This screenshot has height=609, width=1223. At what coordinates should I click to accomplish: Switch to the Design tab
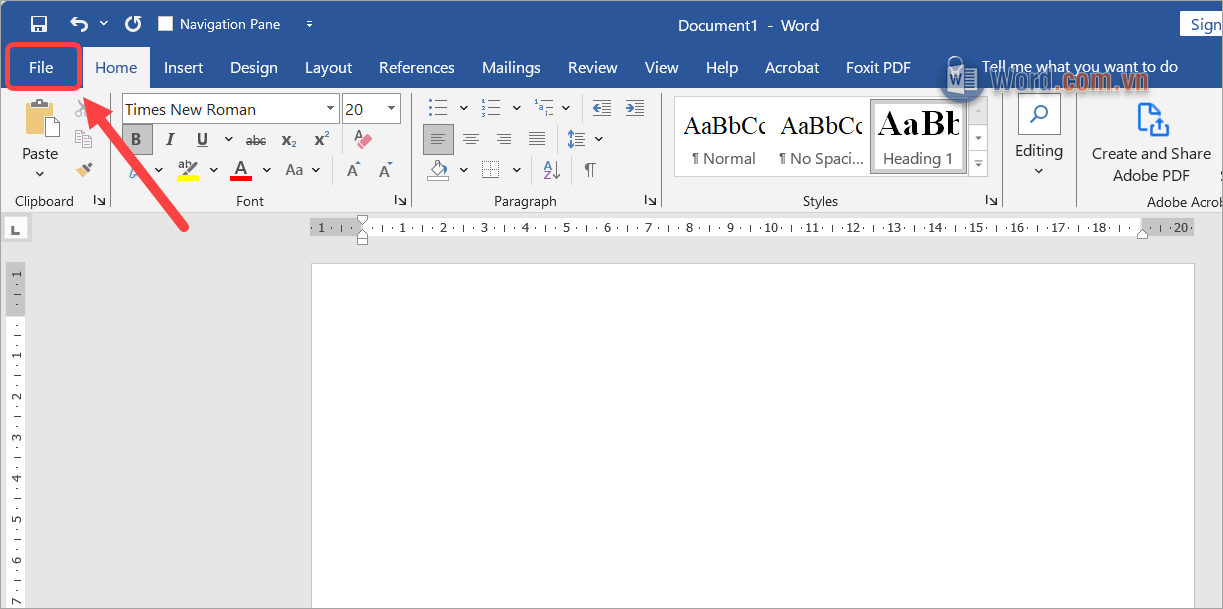coord(254,68)
